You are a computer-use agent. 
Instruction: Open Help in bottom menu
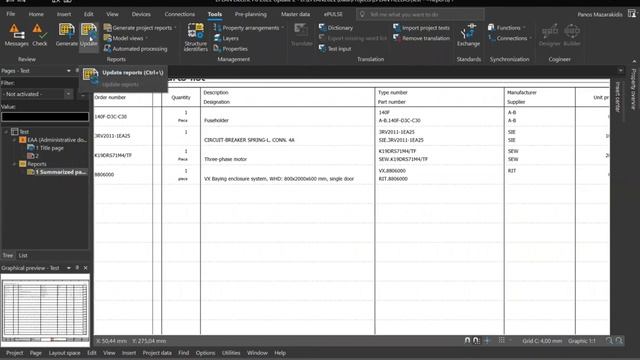[x=280, y=353]
